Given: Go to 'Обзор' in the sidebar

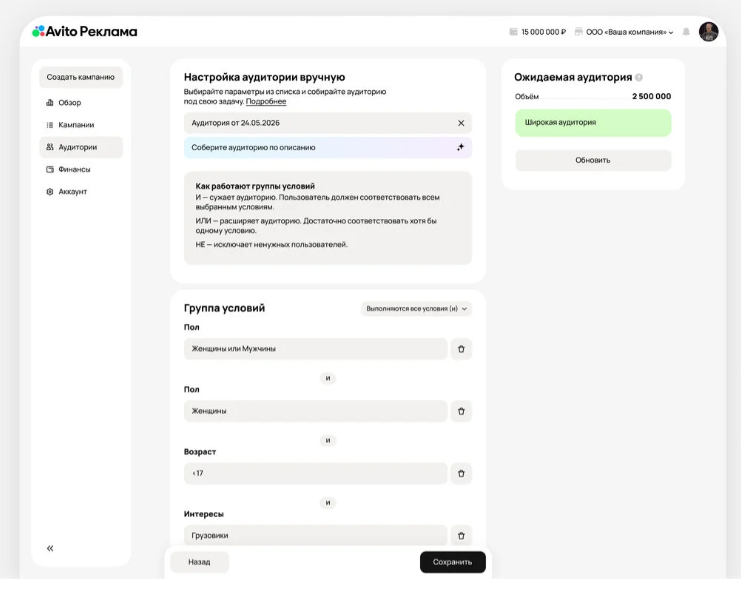Looking at the screenshot, I should coord(69,103).
